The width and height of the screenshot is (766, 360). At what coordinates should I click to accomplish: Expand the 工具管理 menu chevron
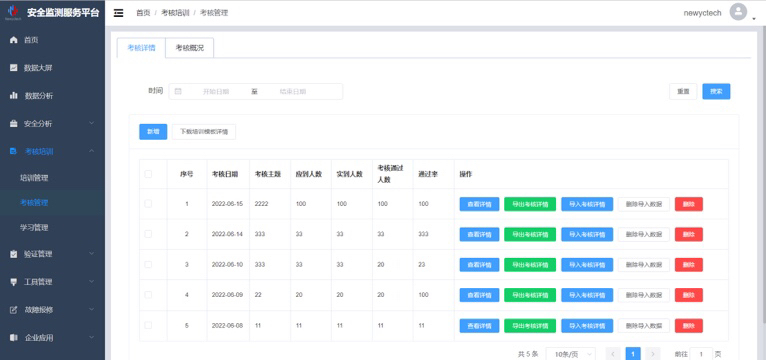(x=91, y=282)
